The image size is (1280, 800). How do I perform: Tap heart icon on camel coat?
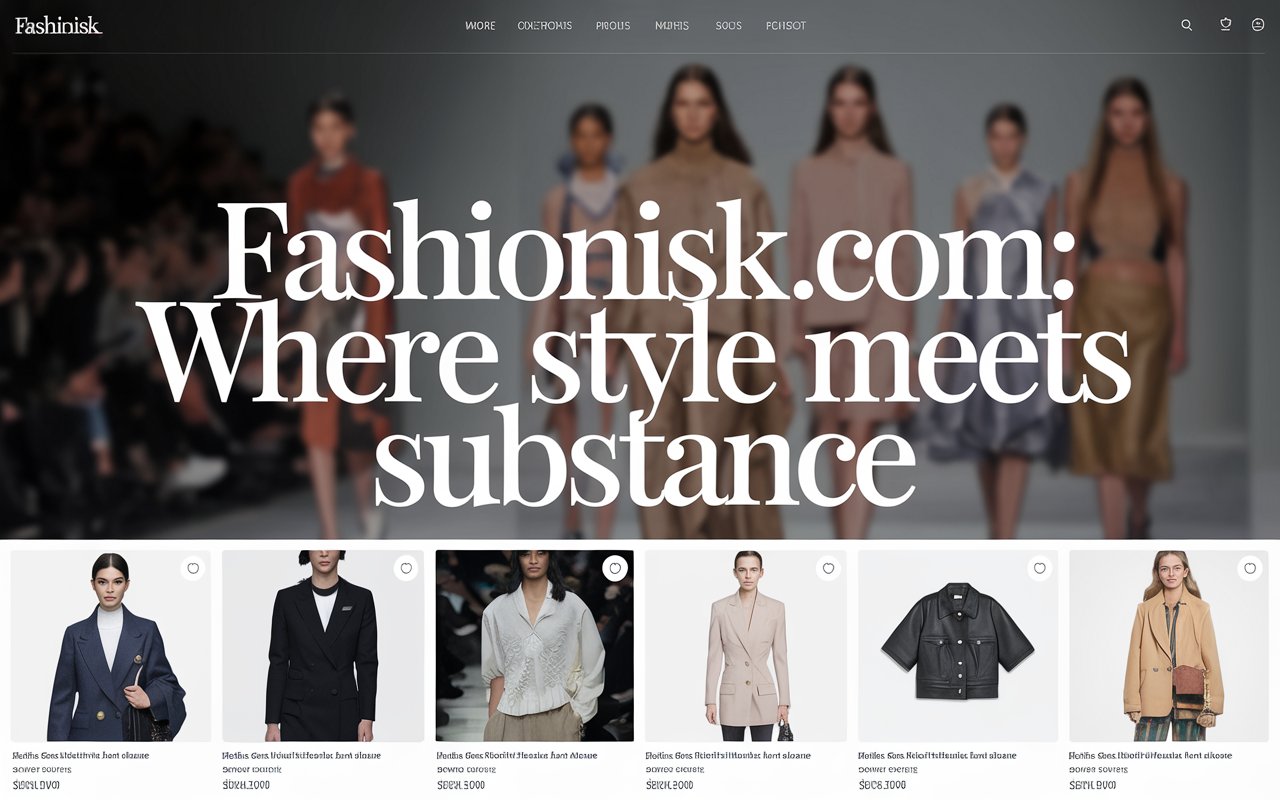(1249, 568)
